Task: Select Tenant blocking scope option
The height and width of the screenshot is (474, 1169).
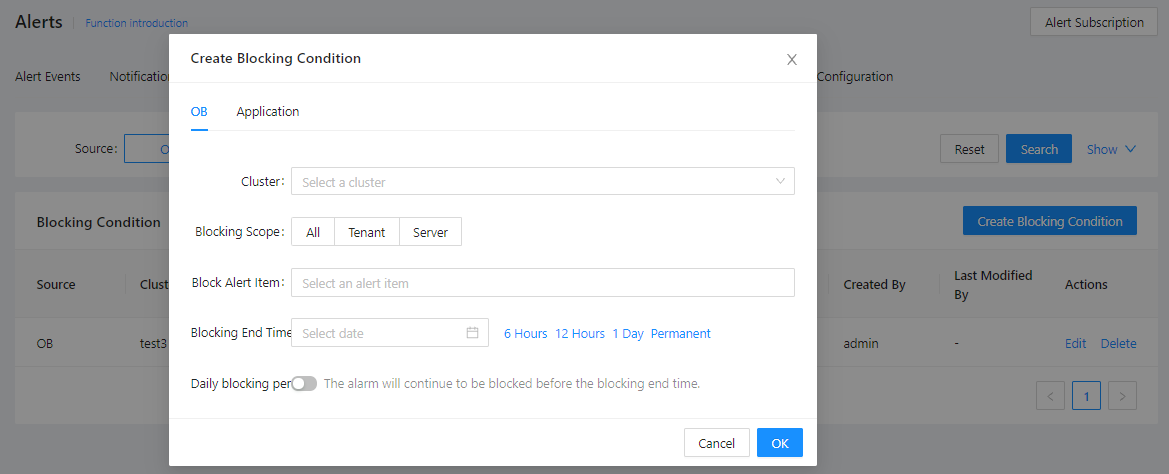Action: [366, 232]
